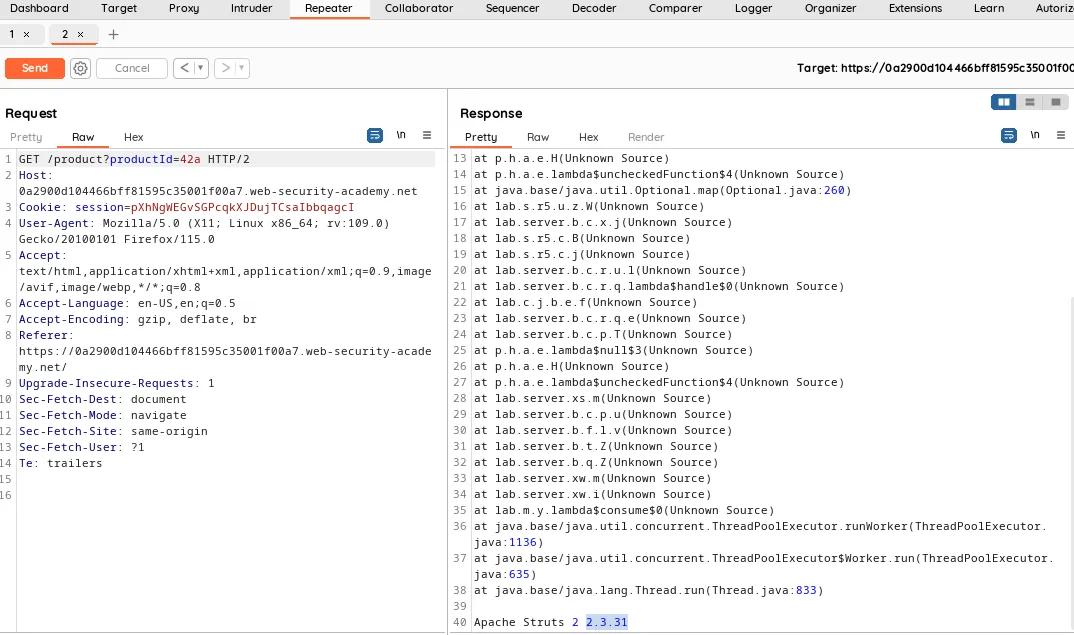This screenshot has height=635, width=1074.
Task: Expand the back history dropdown arrow
Action: [201, 68]
